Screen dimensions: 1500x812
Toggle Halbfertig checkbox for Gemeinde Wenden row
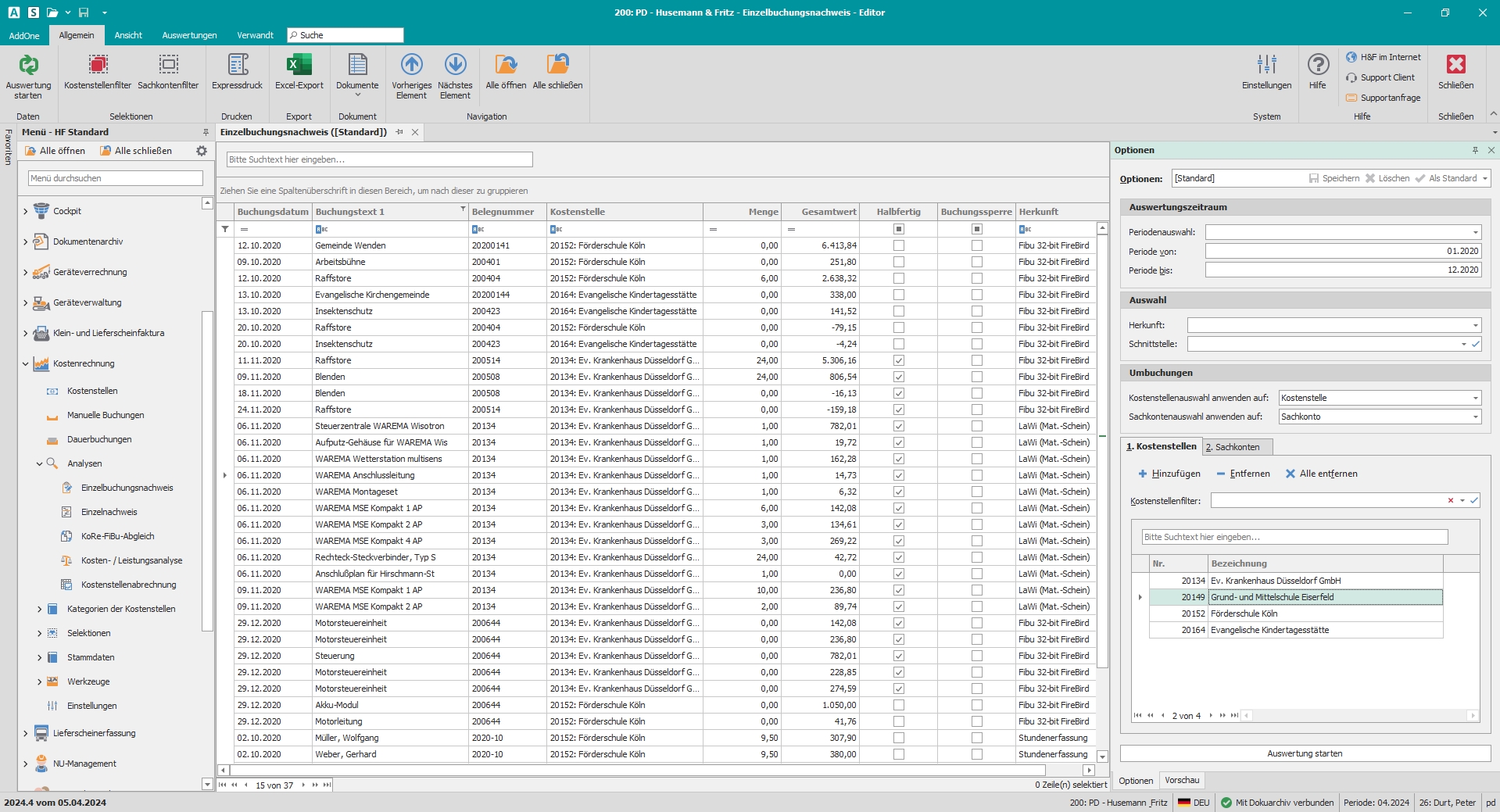tap(899, 245)
